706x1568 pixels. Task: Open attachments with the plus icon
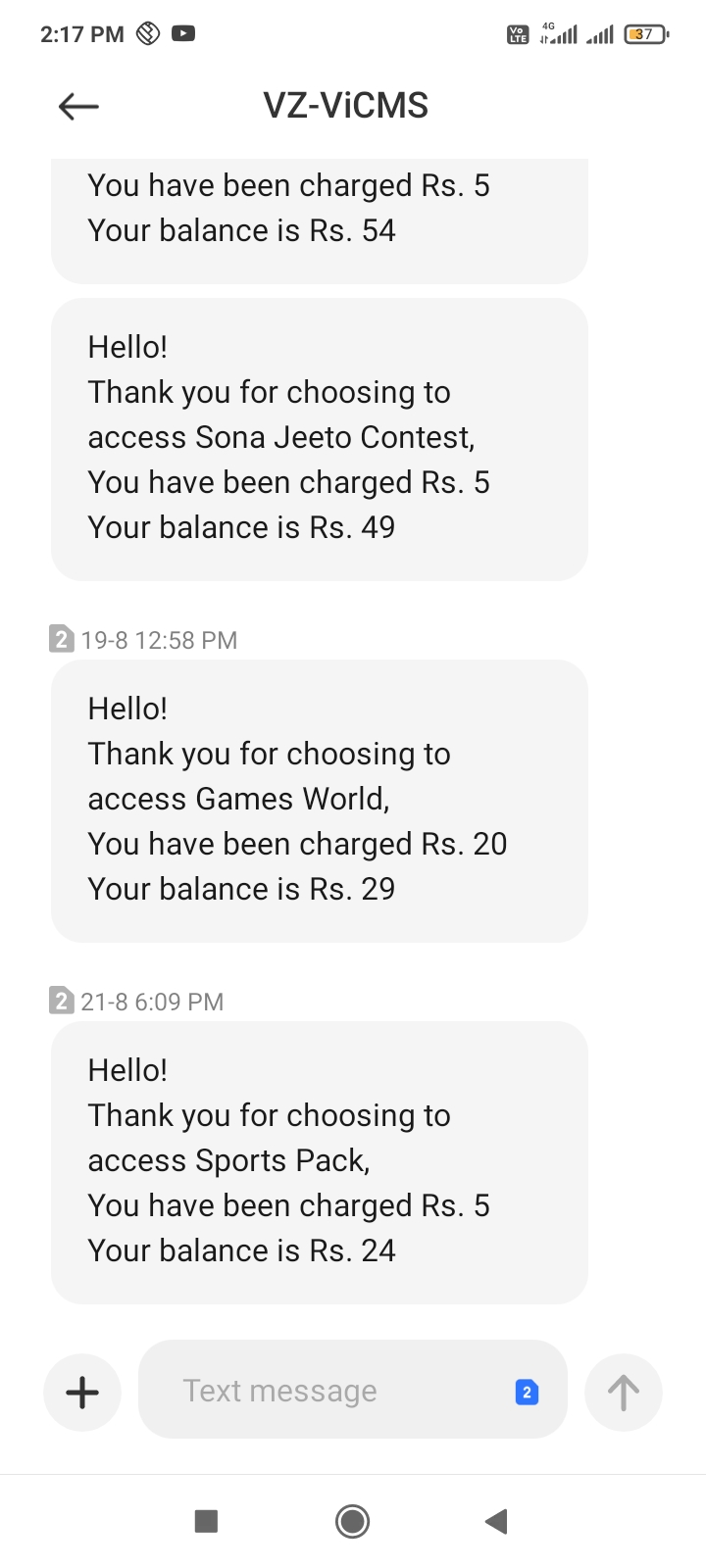(82, 1392)
